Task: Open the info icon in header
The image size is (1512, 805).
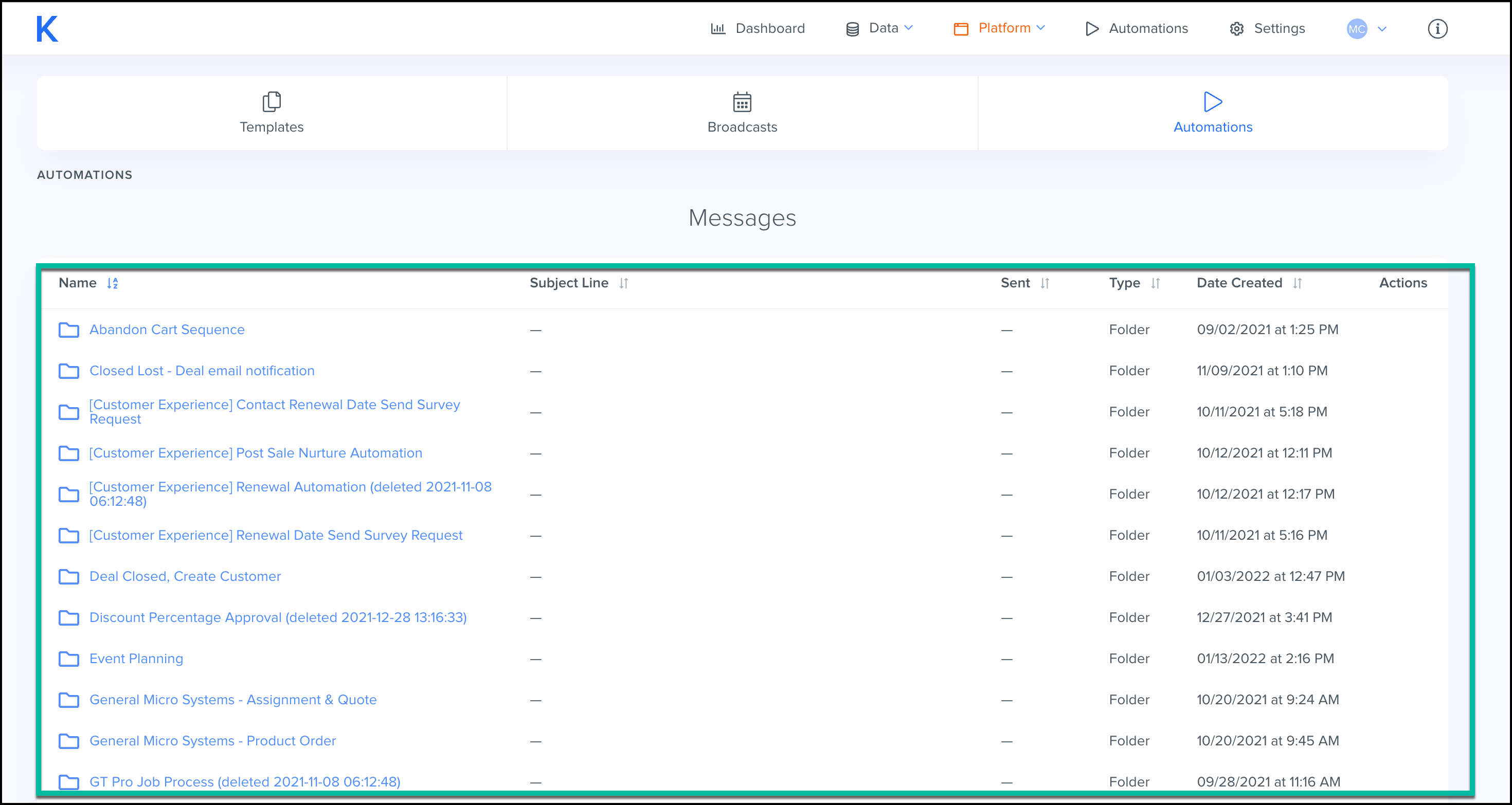Action: pos(1437,29)
